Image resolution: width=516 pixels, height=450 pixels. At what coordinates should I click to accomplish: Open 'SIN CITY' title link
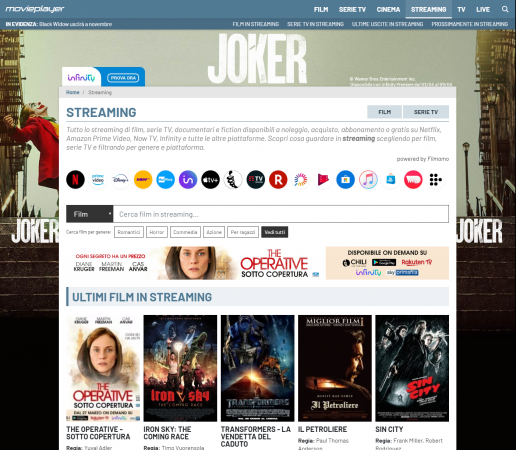[389, 429]
